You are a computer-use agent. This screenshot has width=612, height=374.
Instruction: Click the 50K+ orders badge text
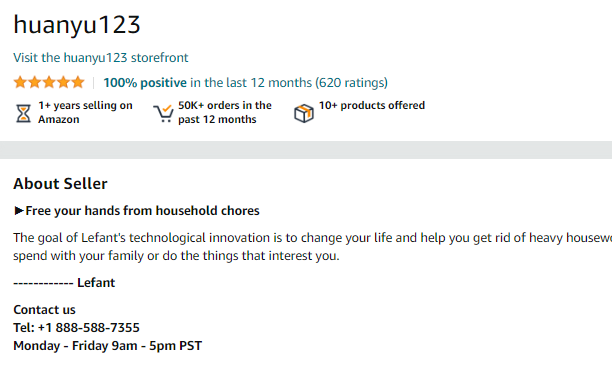[x=225, y=112]
